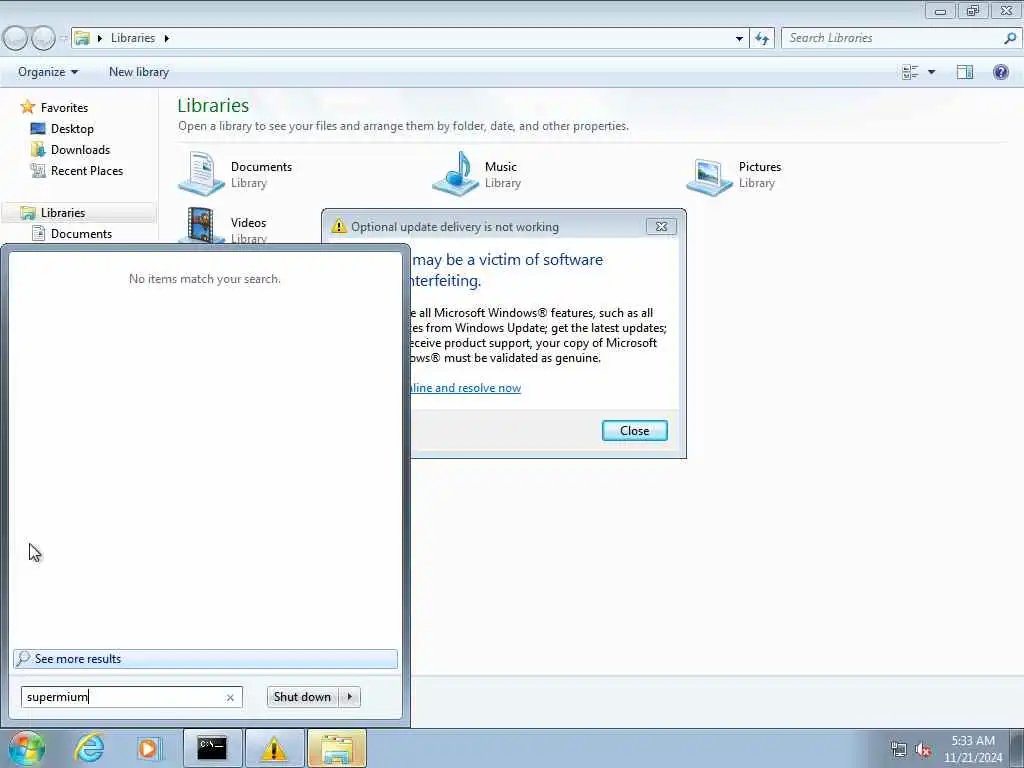The image size is (1024, 768).
Task: Open the Documents library icon
Action: (x=202, y=174)
